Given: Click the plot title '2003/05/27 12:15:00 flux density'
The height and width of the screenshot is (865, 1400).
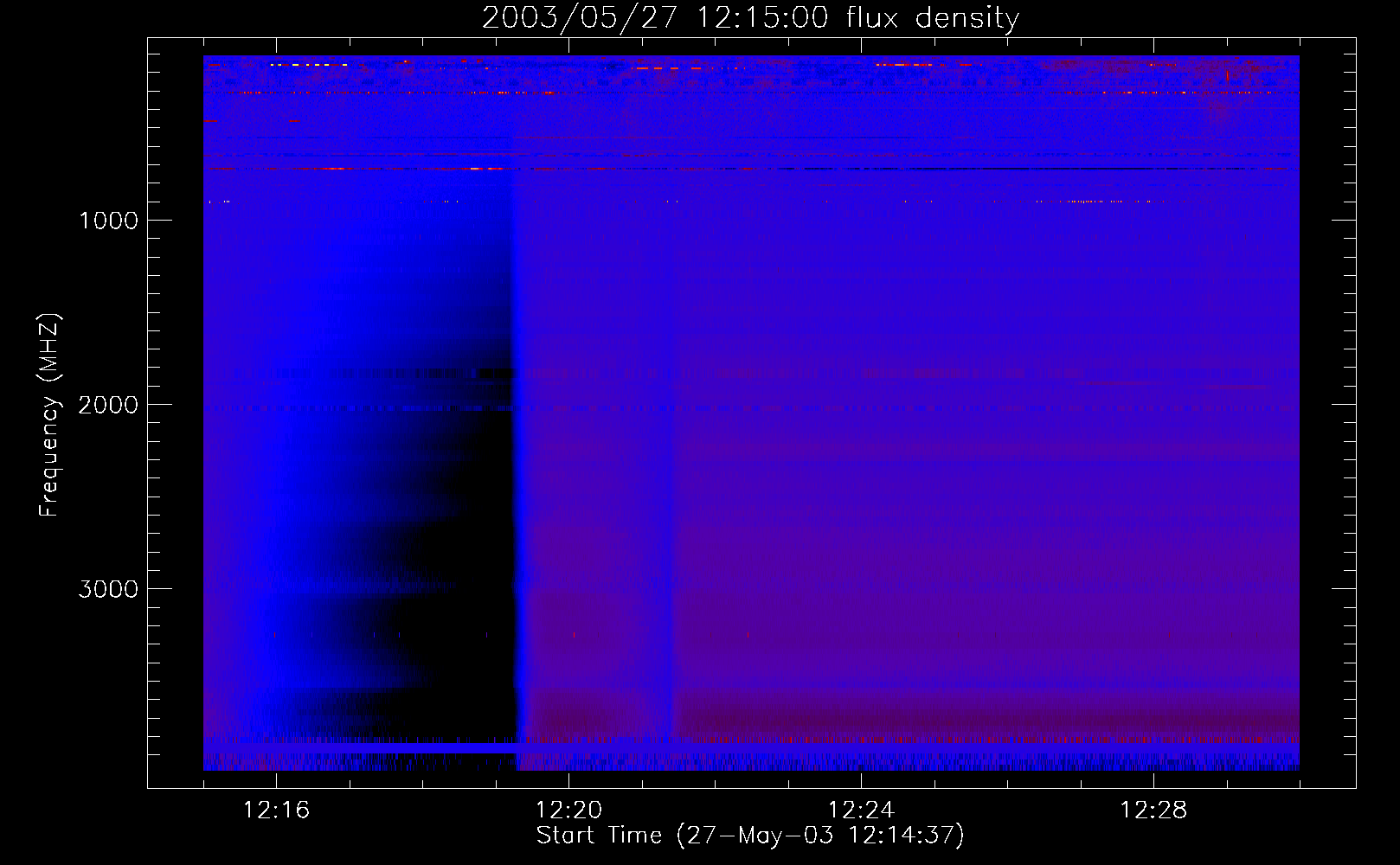Looking at the screenshot, I should (750, 17).
